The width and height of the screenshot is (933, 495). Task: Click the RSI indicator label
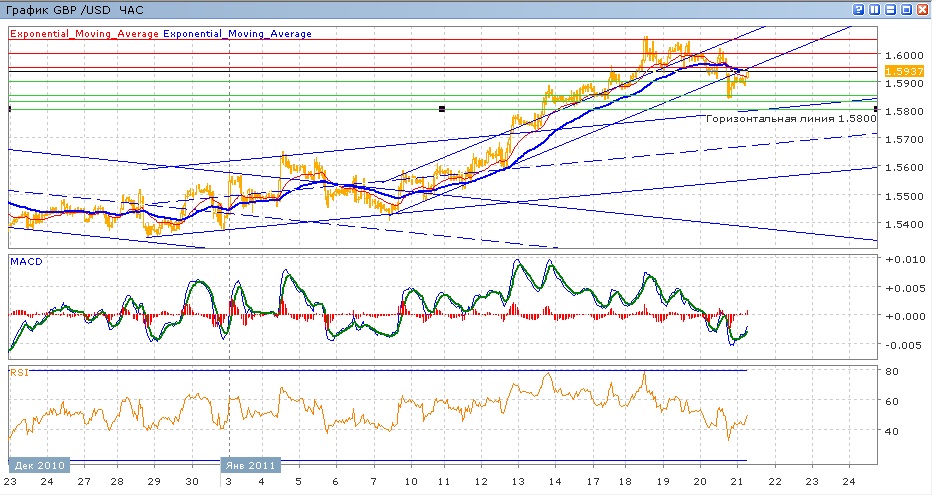19,372
